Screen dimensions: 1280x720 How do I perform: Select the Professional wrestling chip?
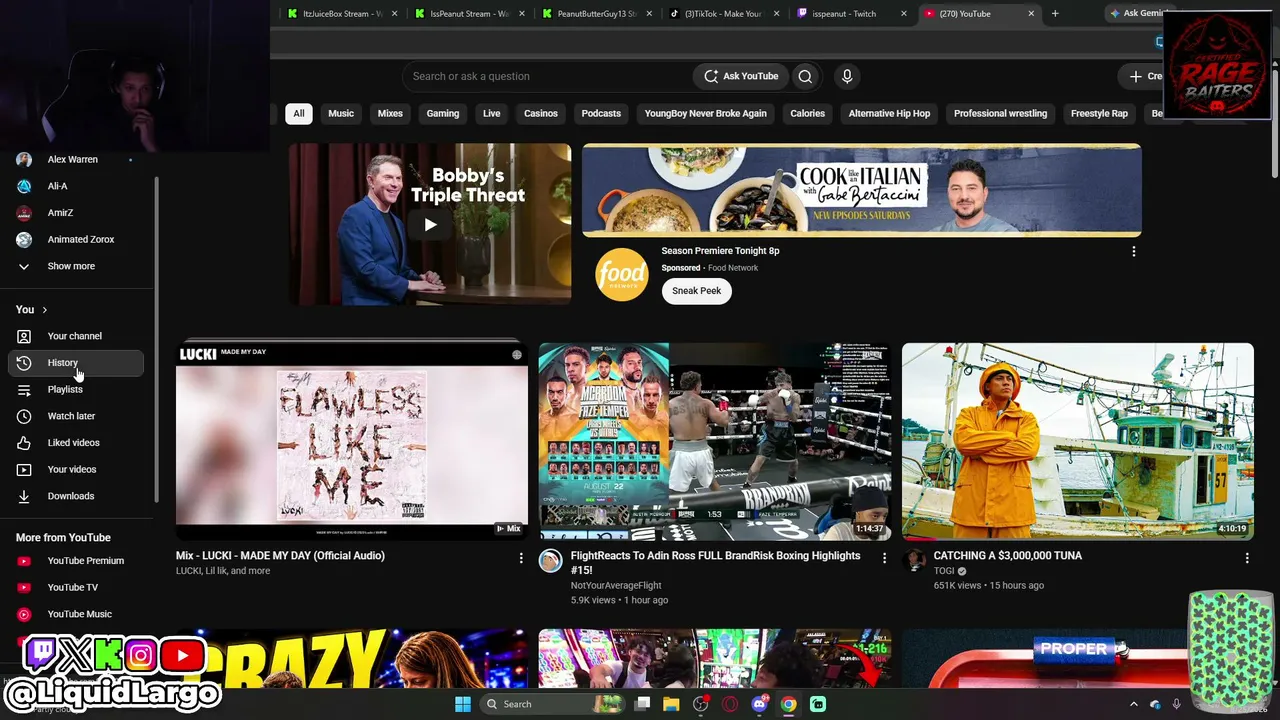pyautogui.click(x=1000, y=114)
